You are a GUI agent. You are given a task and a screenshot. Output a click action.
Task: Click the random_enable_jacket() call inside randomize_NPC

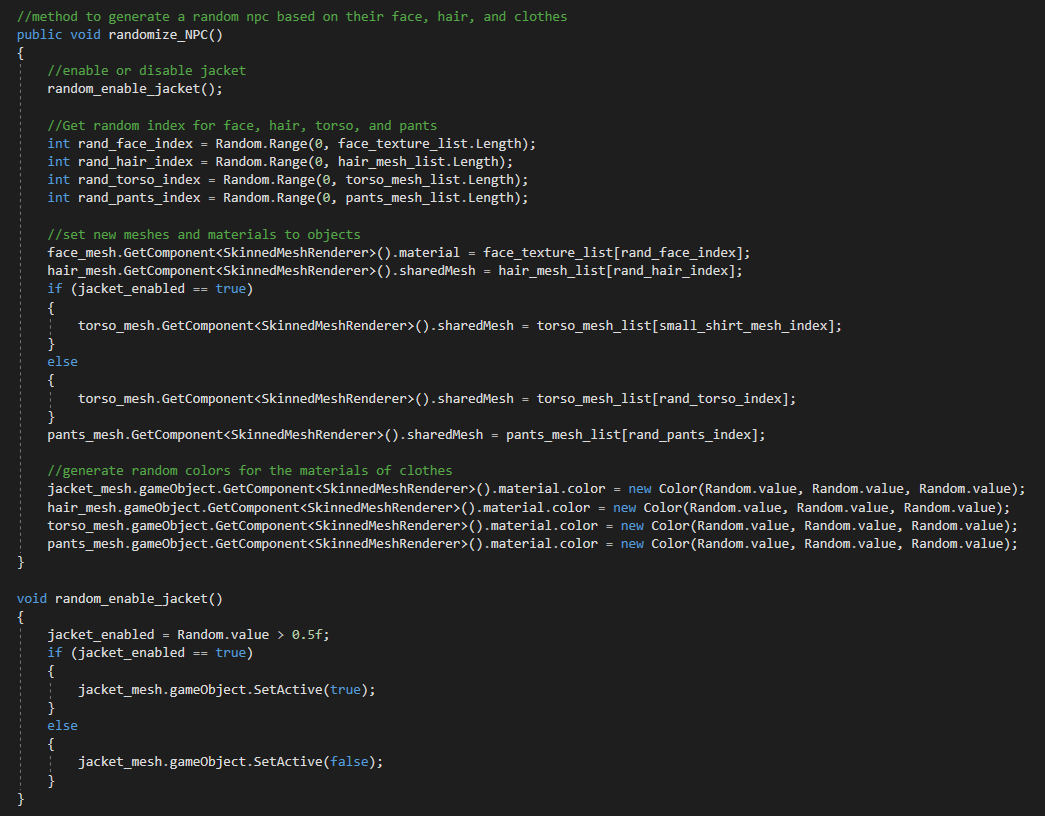pos(134,88)
